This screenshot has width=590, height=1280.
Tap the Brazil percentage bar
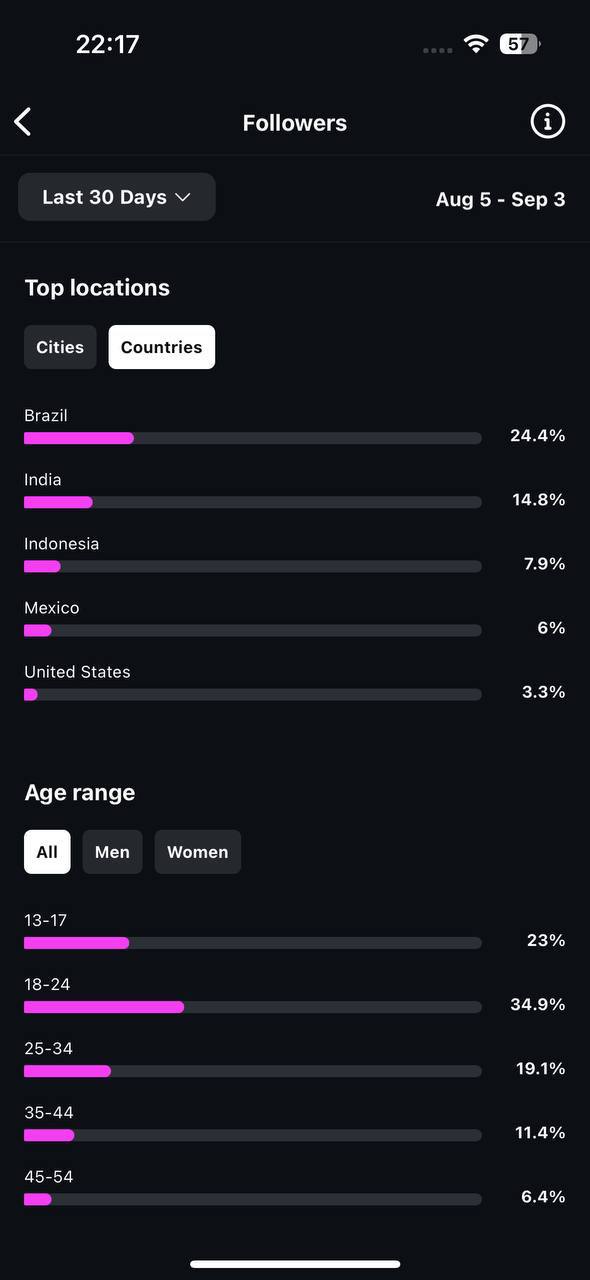253,438
